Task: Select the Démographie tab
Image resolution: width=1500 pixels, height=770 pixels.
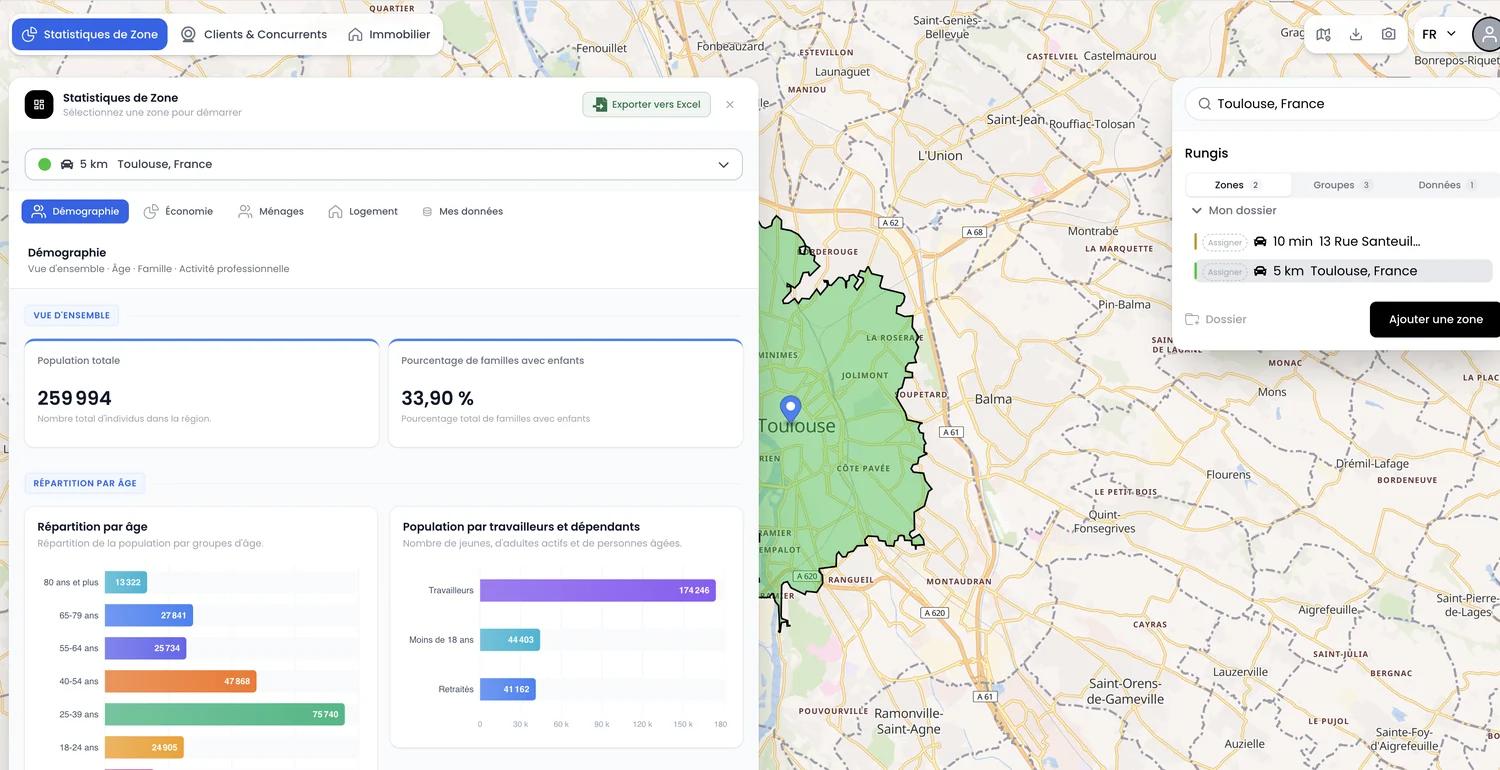Action: click(75, 211)
